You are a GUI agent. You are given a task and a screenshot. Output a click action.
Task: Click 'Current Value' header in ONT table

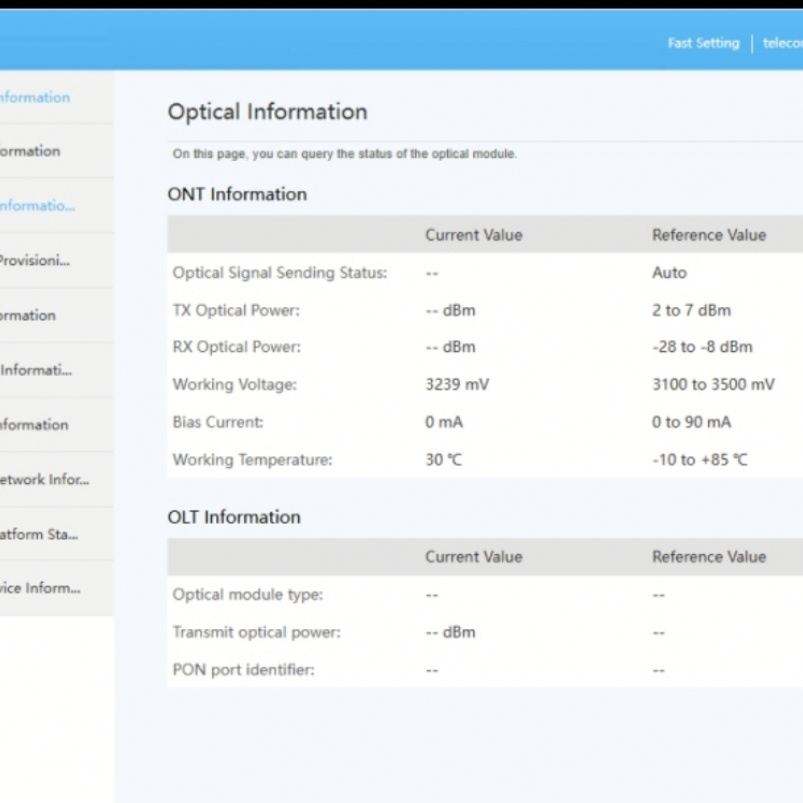coord(473,235)
